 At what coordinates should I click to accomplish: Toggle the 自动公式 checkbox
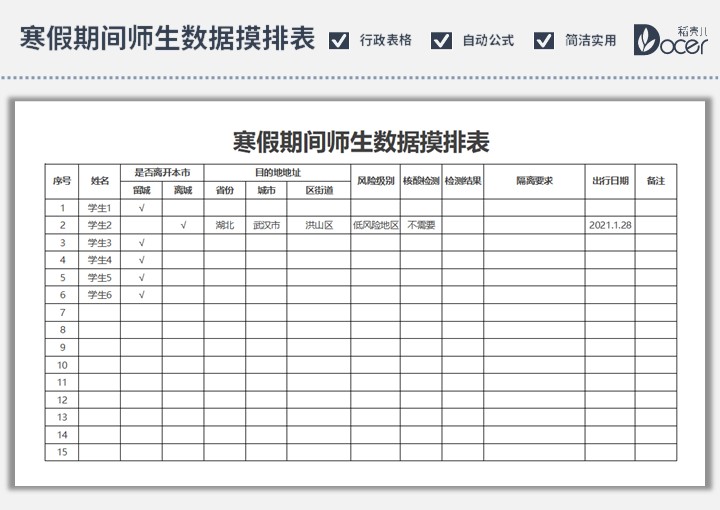pyautogui.click(x=441, y=40)
